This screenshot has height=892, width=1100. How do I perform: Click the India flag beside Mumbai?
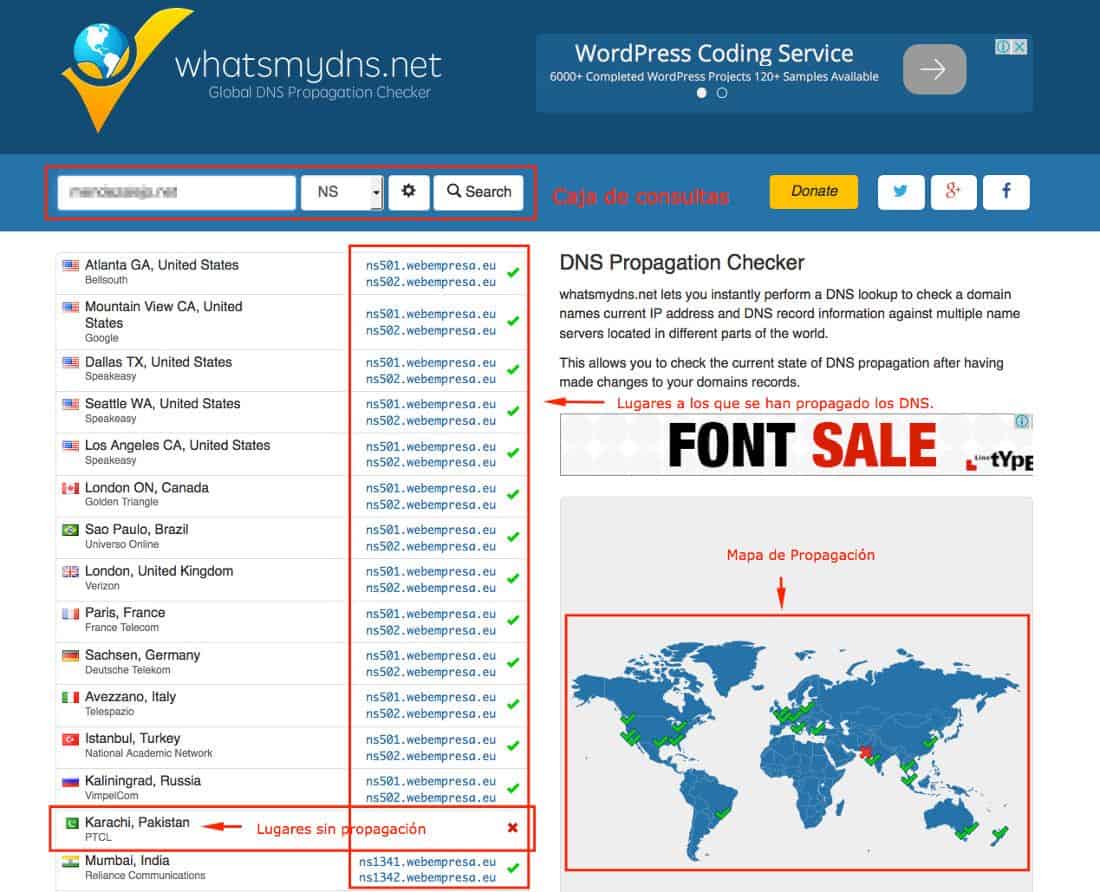point(70,861)
